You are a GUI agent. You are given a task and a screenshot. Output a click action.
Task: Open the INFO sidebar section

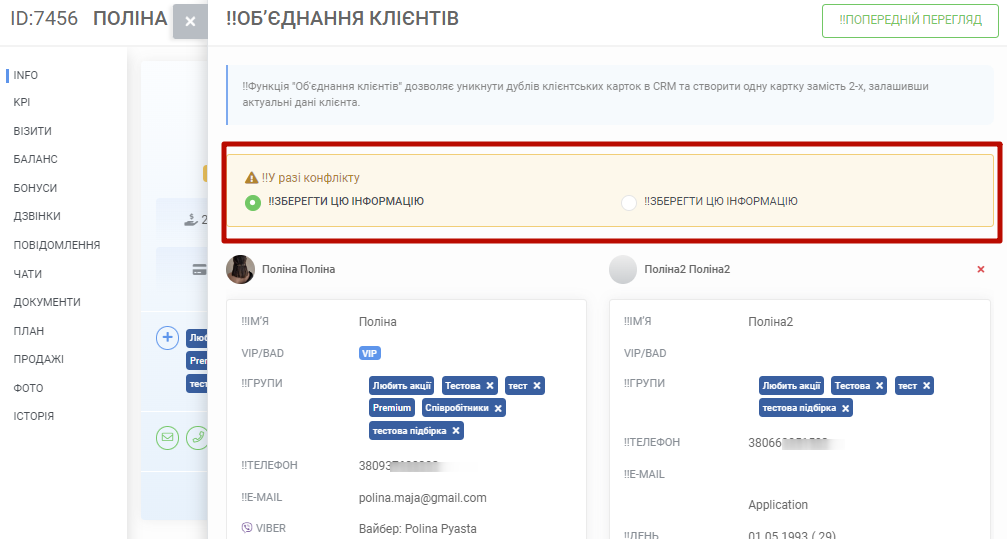[x=26, y=75]
